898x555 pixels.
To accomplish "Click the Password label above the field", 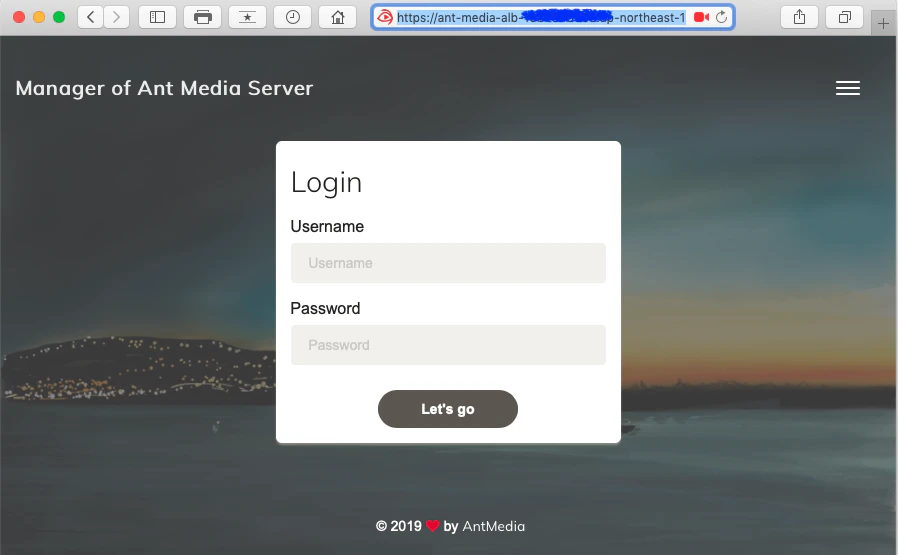I will coord(325,308).
